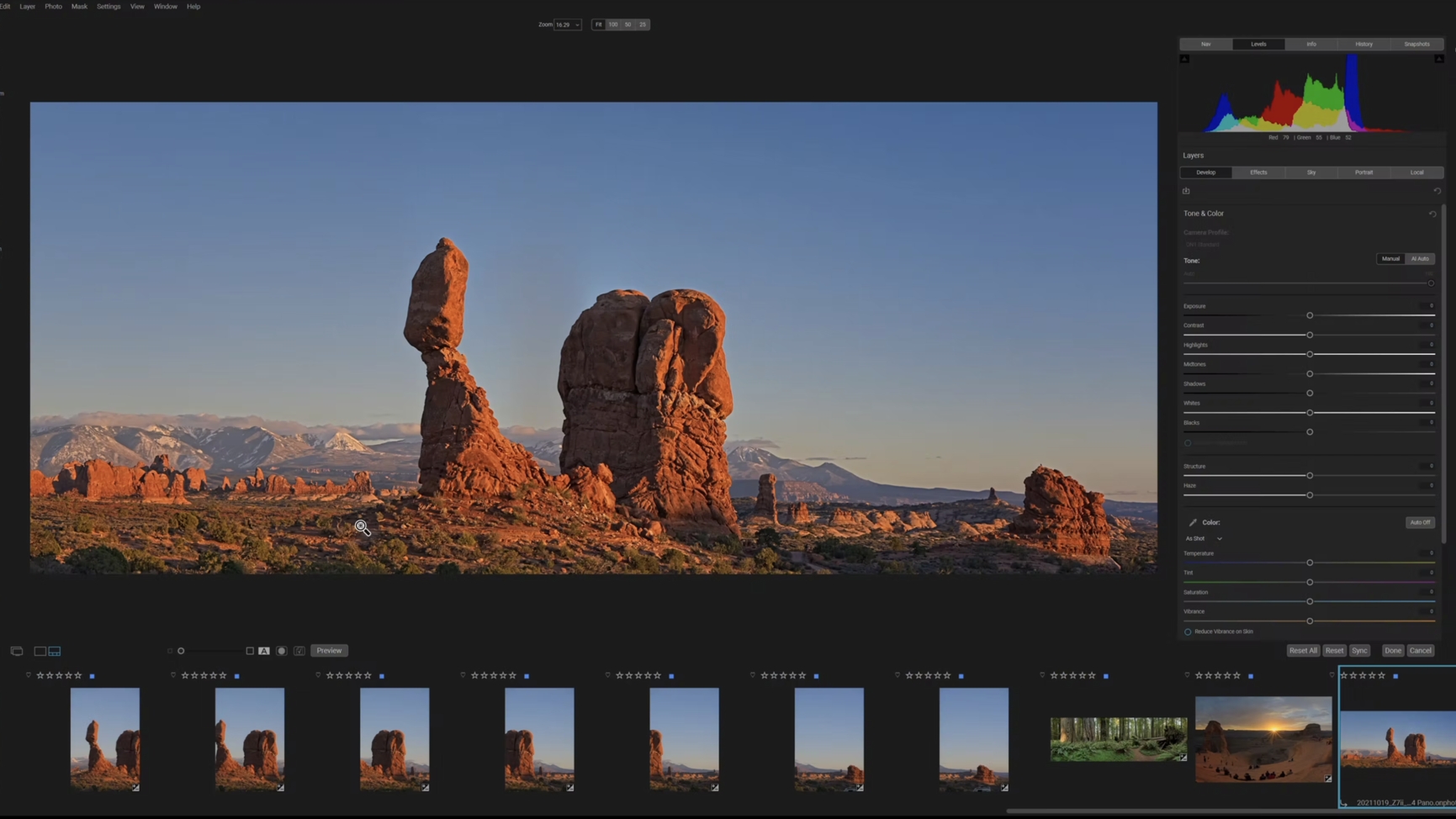The height and width of the screenshot is (819, 1456).
Task: Toggle the Preview button
Action: (329, 651)
